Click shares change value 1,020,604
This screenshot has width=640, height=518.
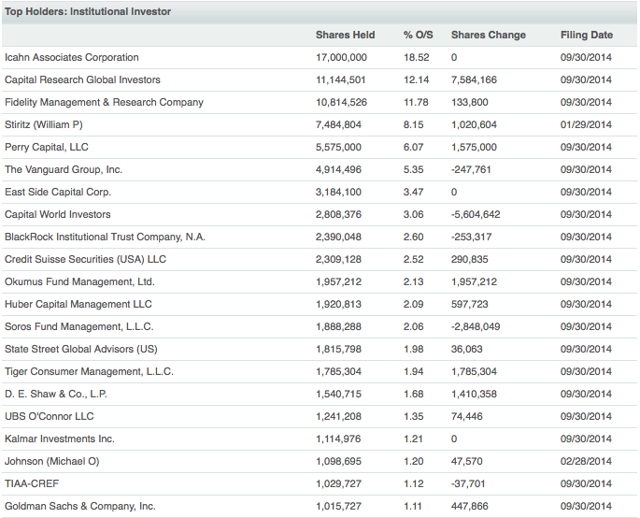pos(474,125)
